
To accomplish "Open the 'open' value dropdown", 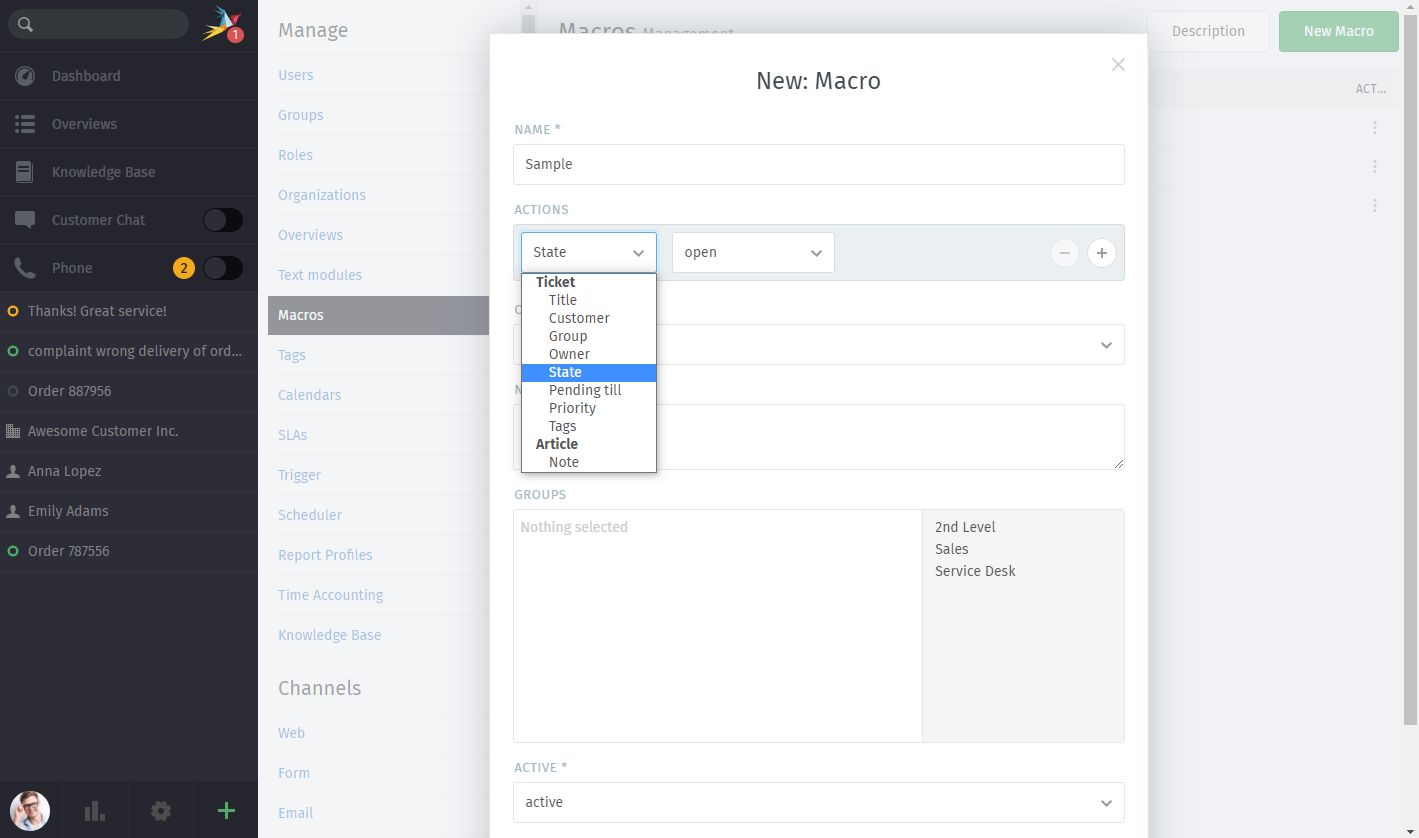I will click(x=753, y=252).
